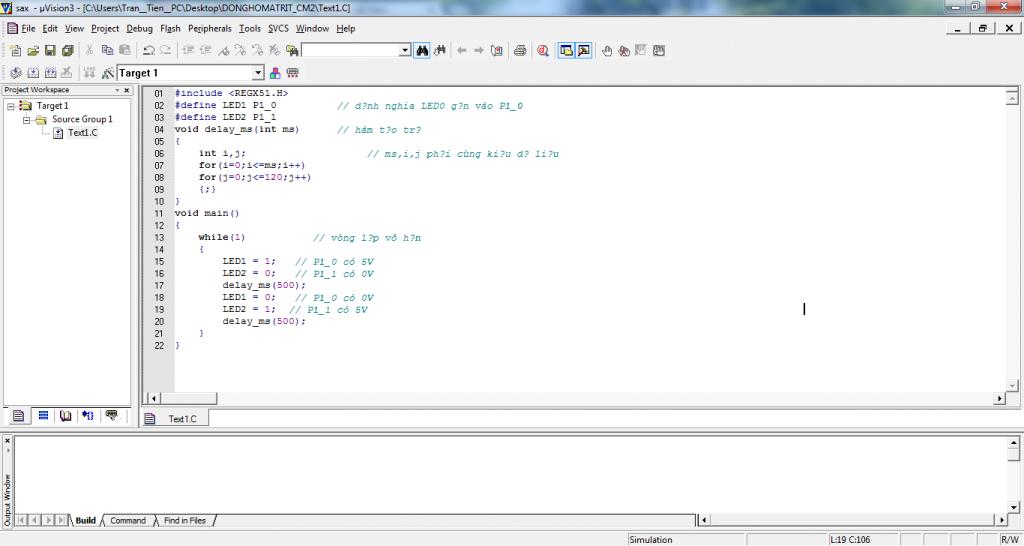Switch to the Books workspace tab
Image resolution: width=1024 pixels, height=546 pixels.
[x=65, y=415]
